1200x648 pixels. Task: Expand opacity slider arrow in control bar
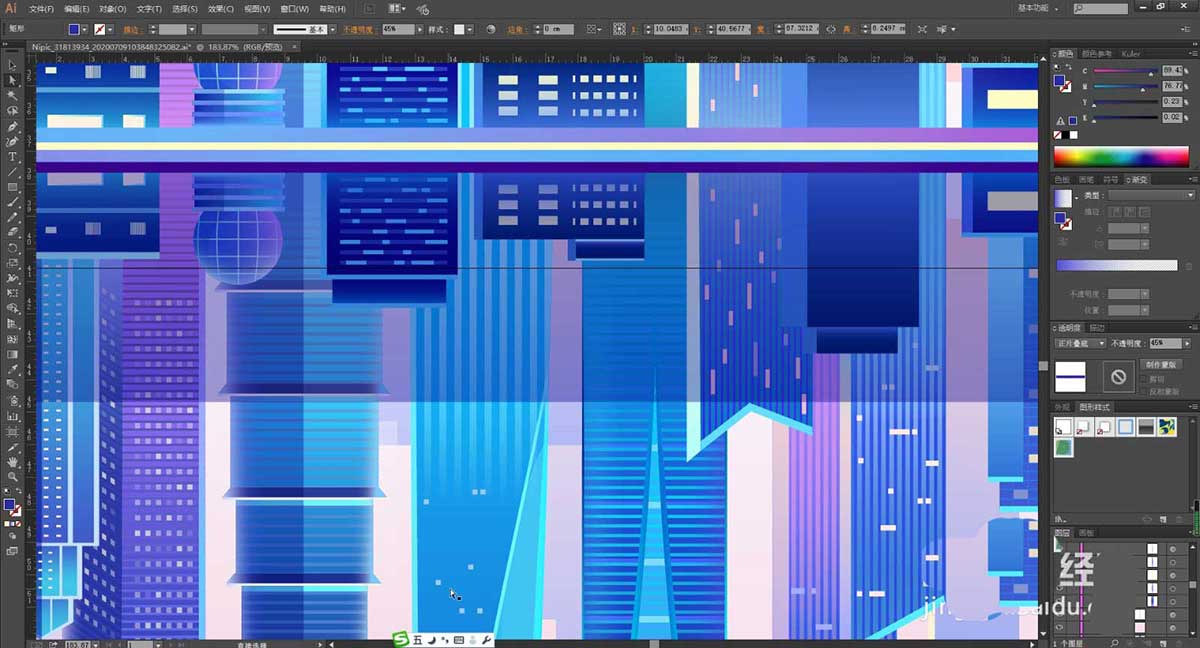[x=420, y=29]
